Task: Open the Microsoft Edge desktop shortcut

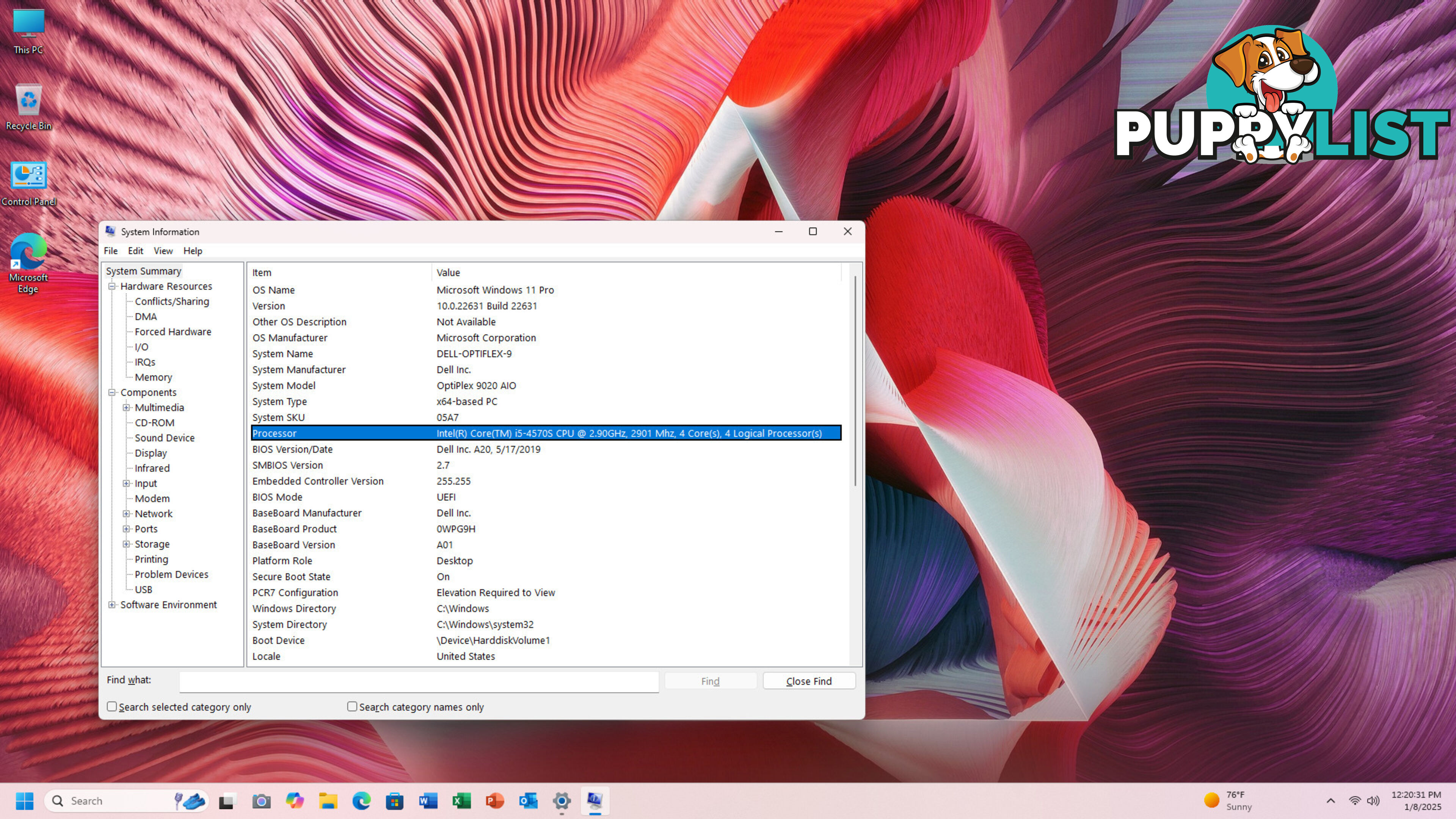Action: [28, 264]
